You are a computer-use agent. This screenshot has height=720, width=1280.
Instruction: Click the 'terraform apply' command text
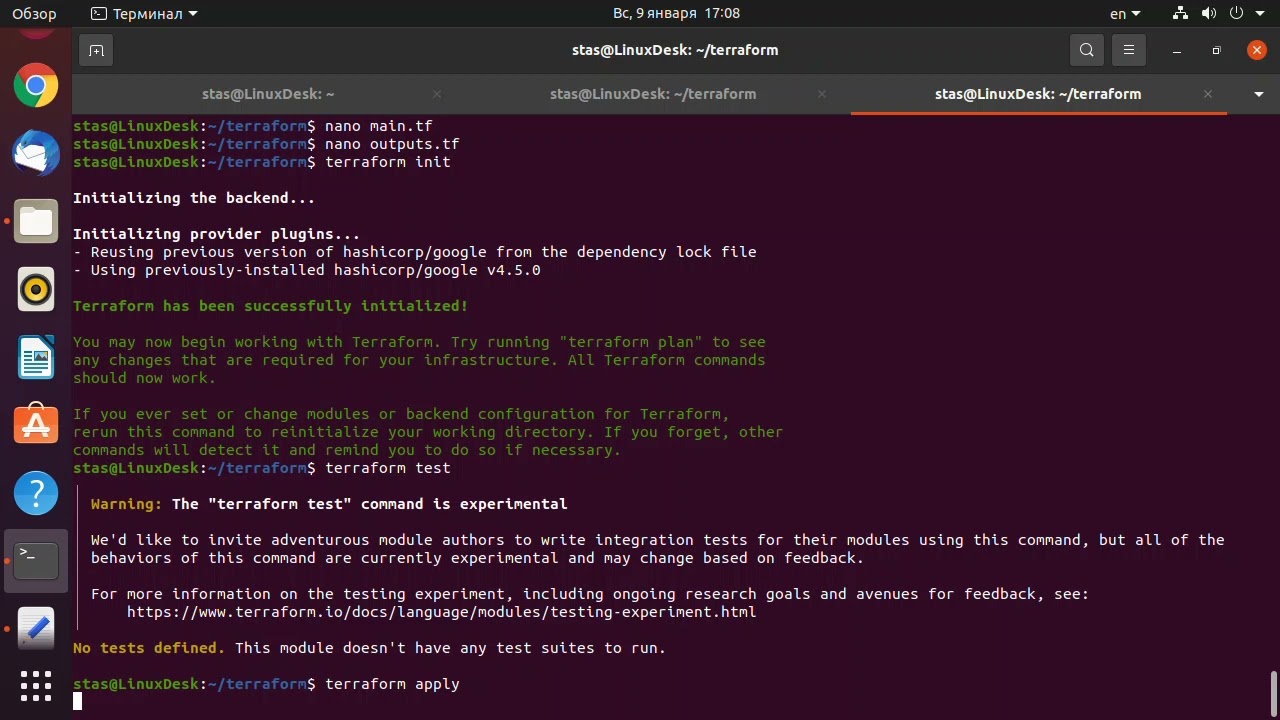[392, 684]
